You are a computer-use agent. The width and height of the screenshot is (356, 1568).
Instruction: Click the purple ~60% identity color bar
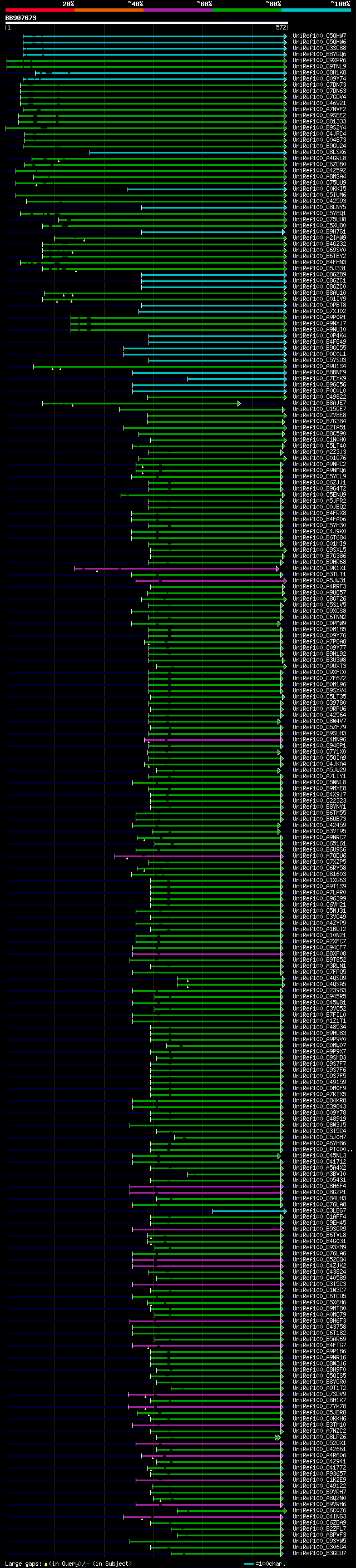179,10
